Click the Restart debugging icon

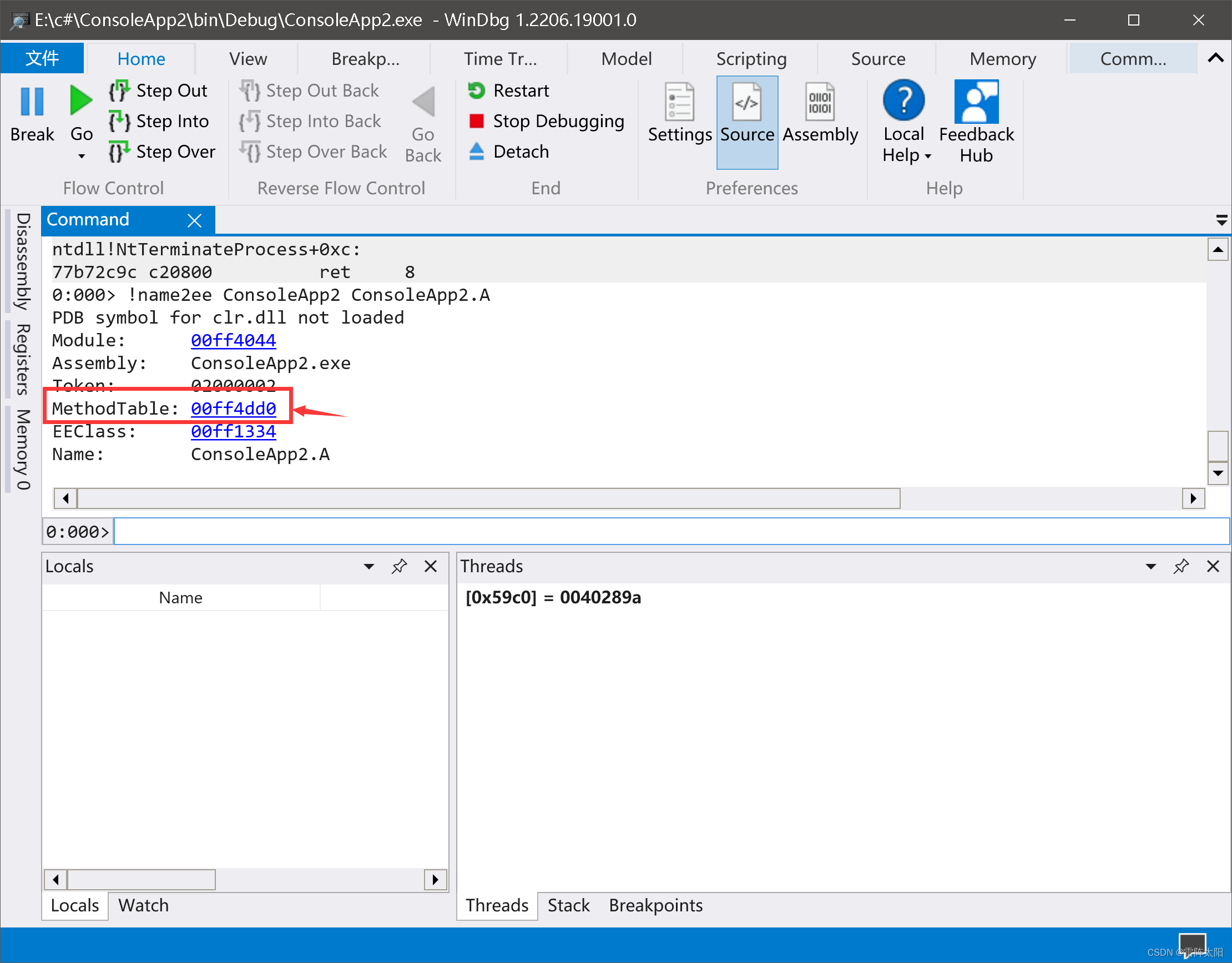pyautogui.click(x=477, y=91)
